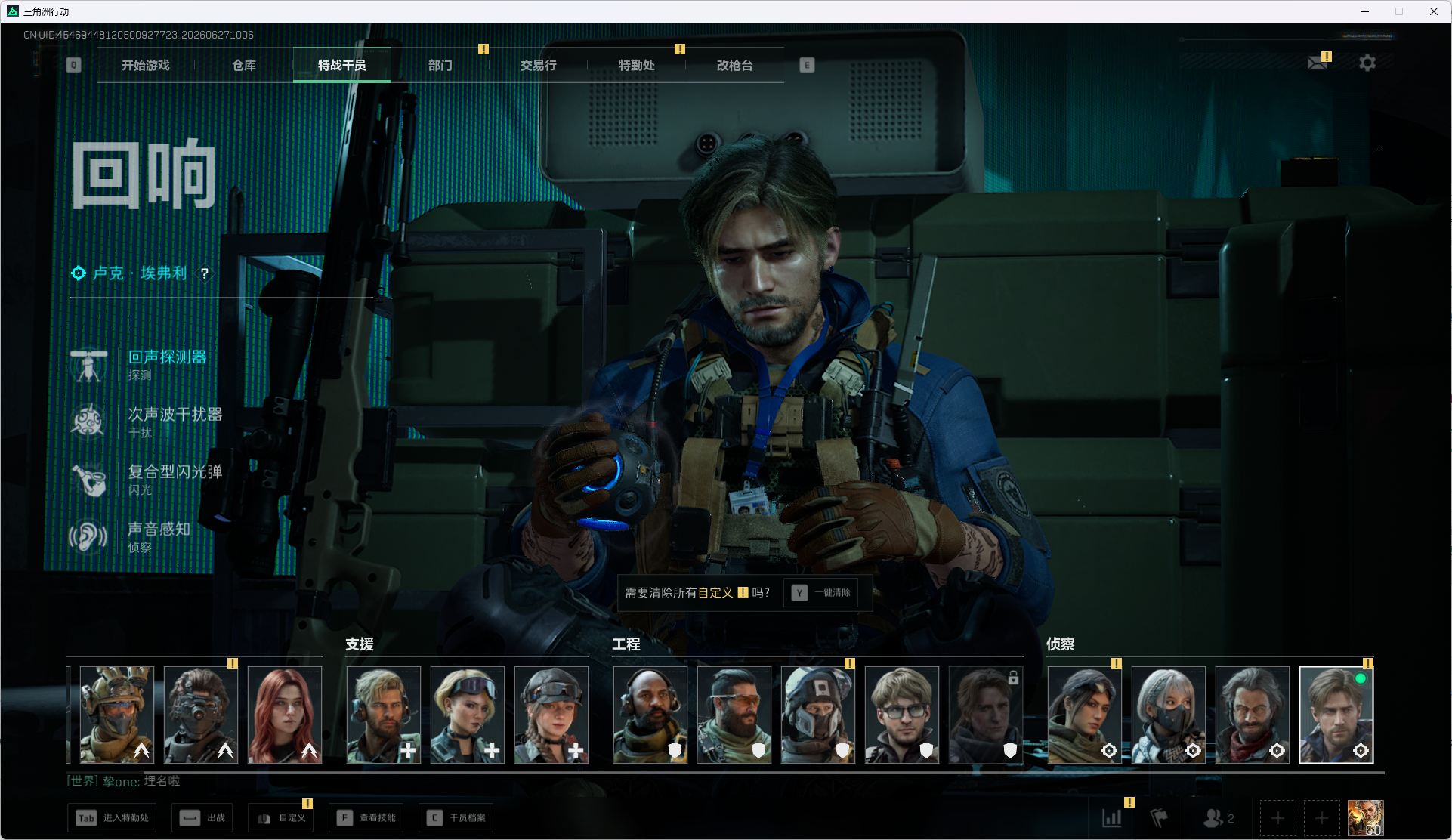The height and width of the screenshot is (840, 1452).
Task: Click the second empty squad plus slot
Action: pos(1321,818)
